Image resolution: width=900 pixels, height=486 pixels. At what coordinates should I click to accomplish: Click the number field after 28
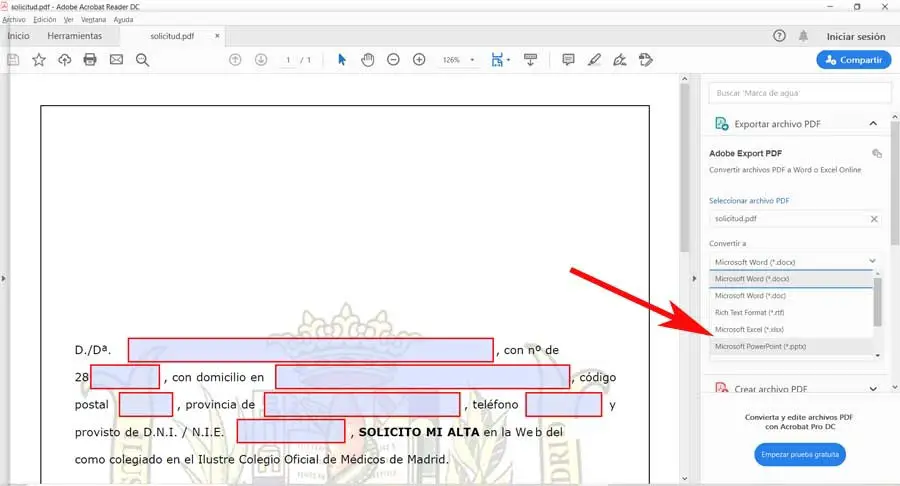click(x=125, y=377)
